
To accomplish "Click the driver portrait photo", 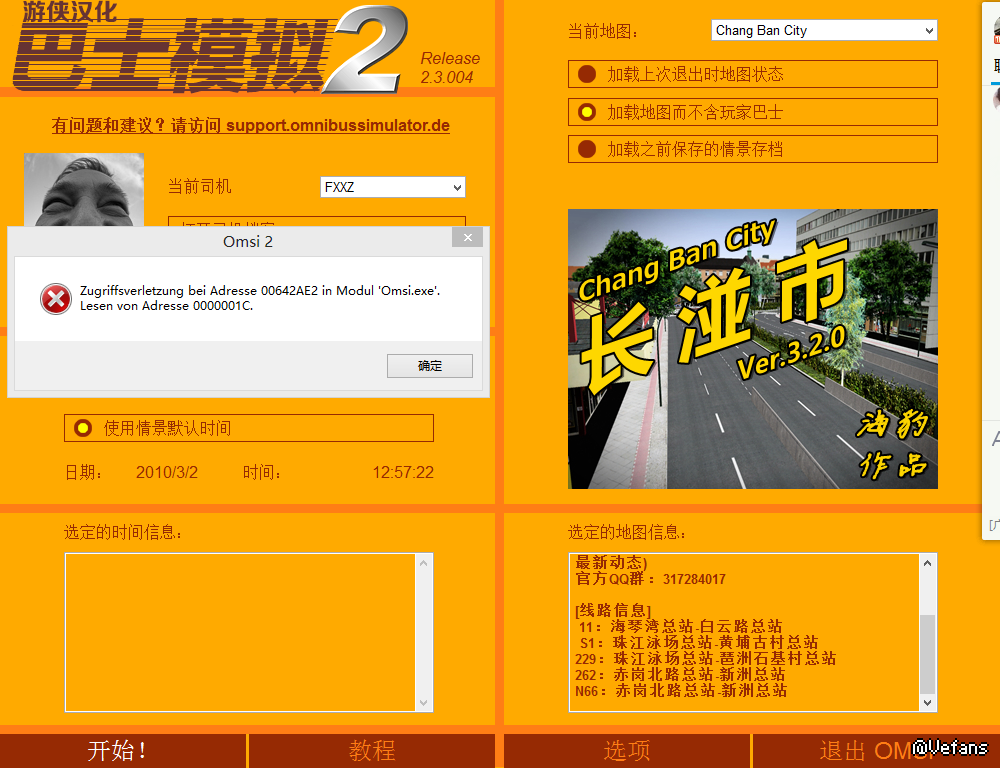I will (x=84, y=189).
